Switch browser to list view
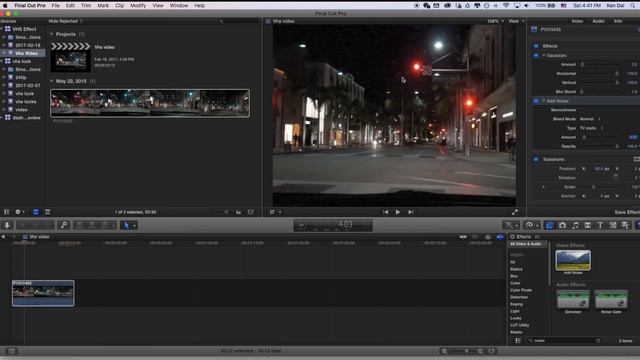 tap(47, 212)
